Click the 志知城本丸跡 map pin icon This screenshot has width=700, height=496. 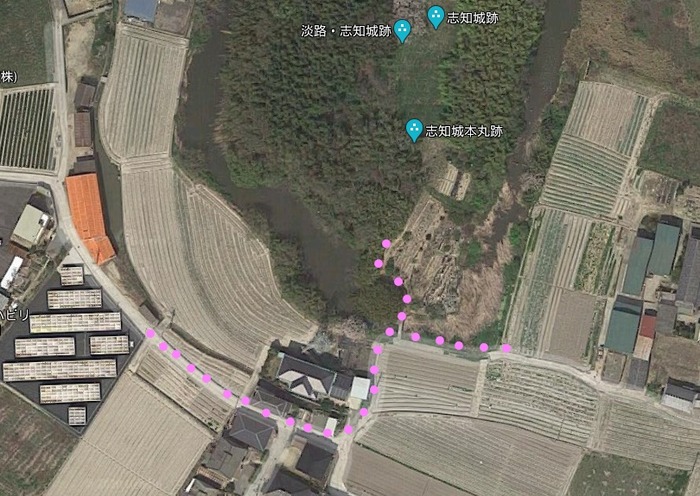click(x=414, y=130)
